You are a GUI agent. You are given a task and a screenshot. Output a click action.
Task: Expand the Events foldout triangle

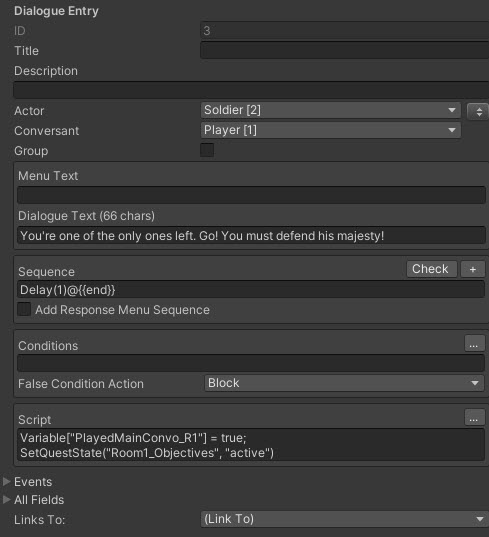[7, 482]
